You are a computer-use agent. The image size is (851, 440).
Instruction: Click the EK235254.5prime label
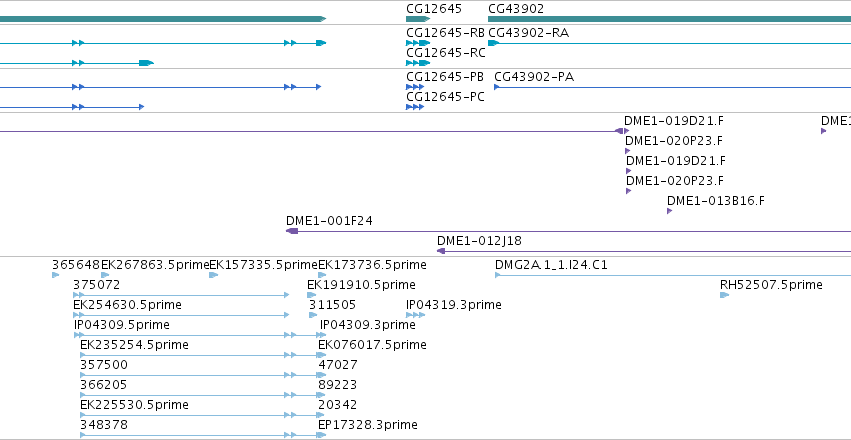point(134,345)
